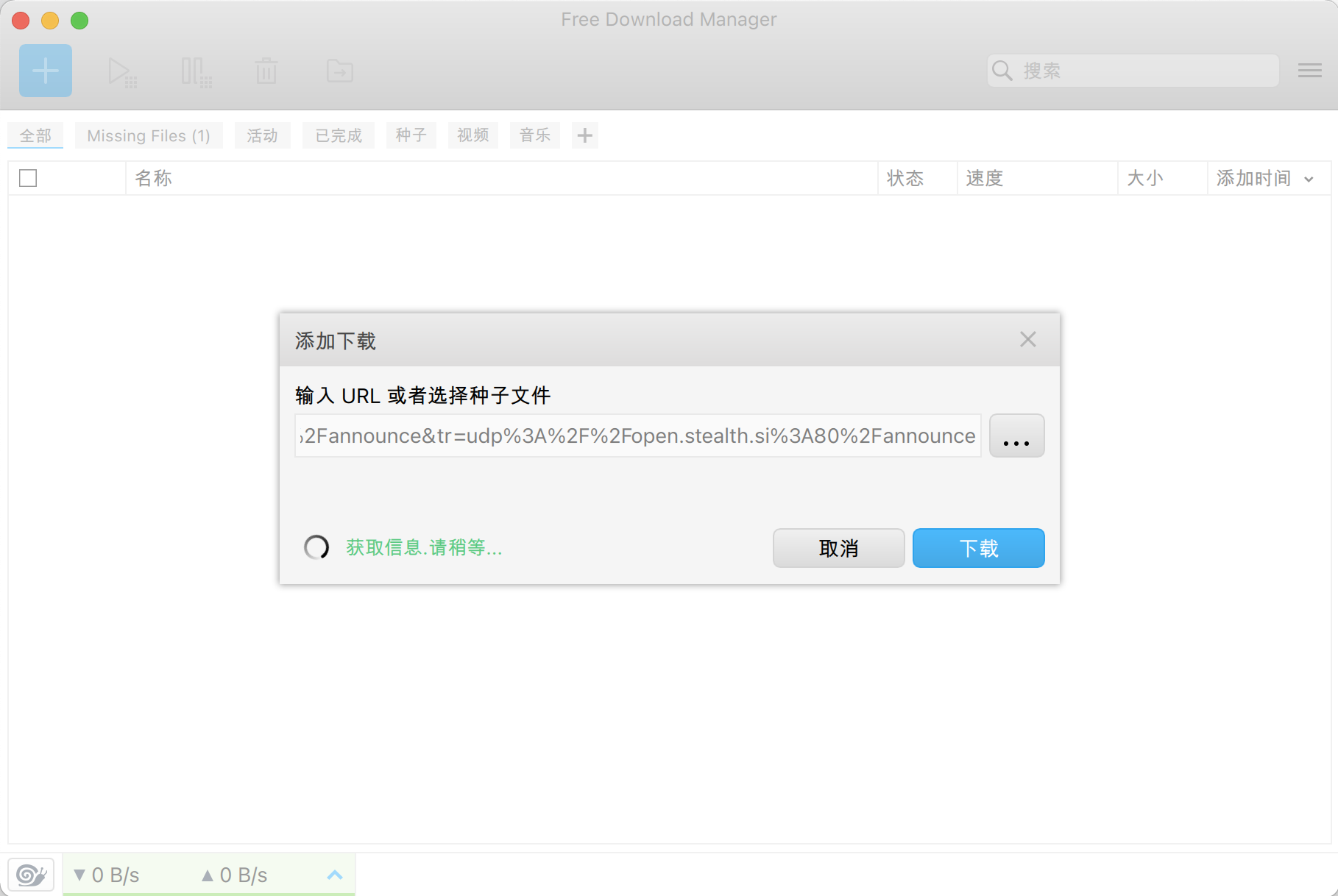Click the 输入 URL 或者选择种子文件 label
The height and width of the screenshot is (896, 1338).
coord(423,396)
